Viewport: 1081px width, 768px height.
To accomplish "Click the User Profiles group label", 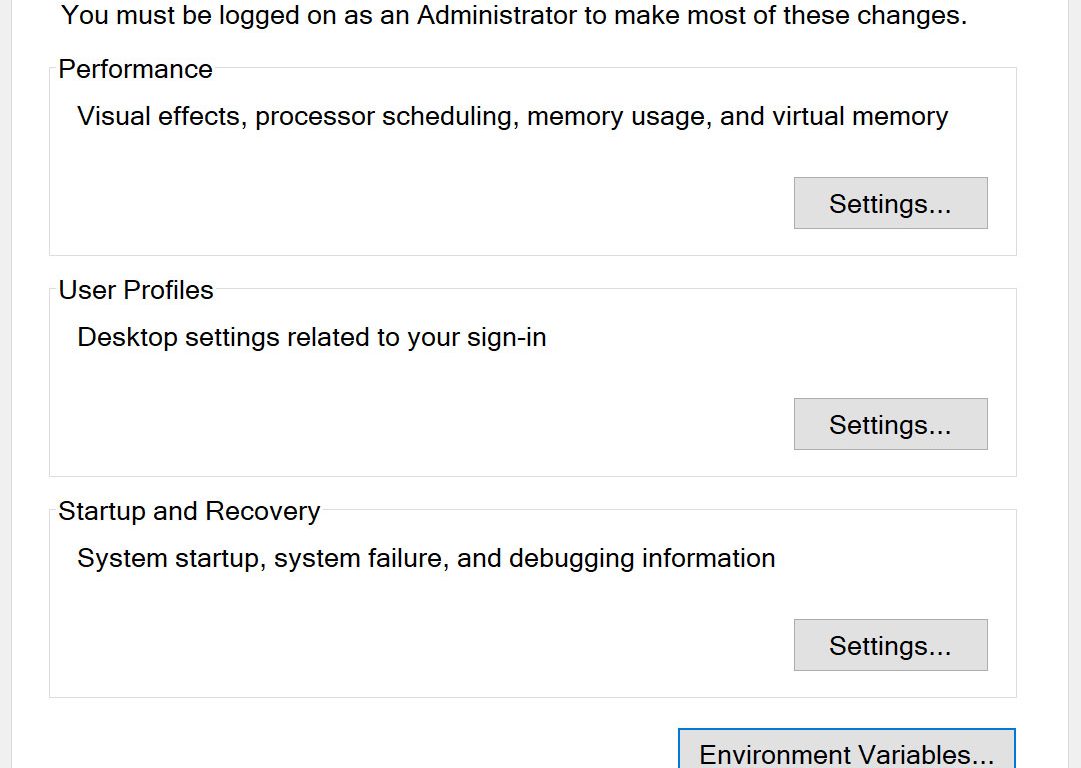I will [136, 290].
